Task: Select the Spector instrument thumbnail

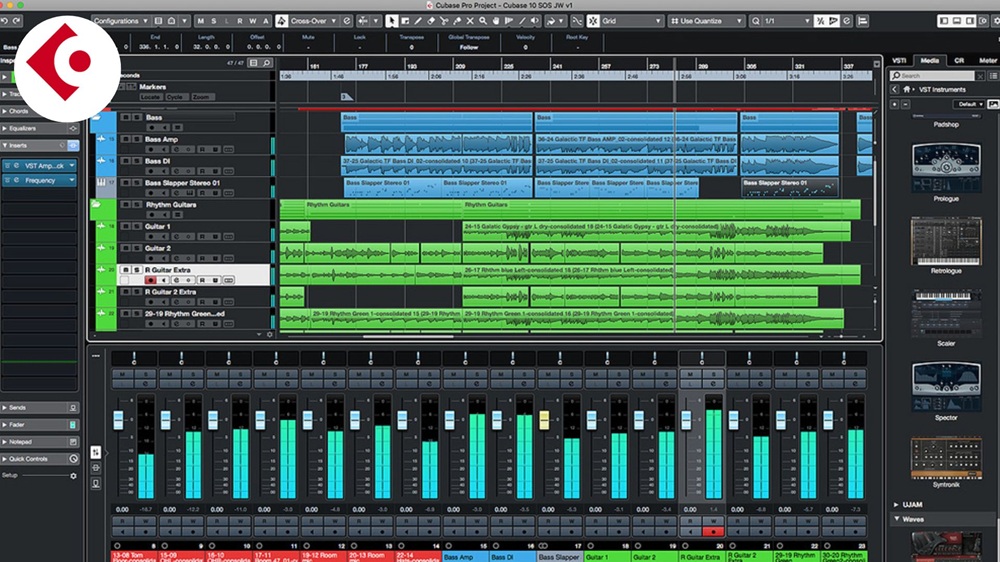Action: [946, 387]
